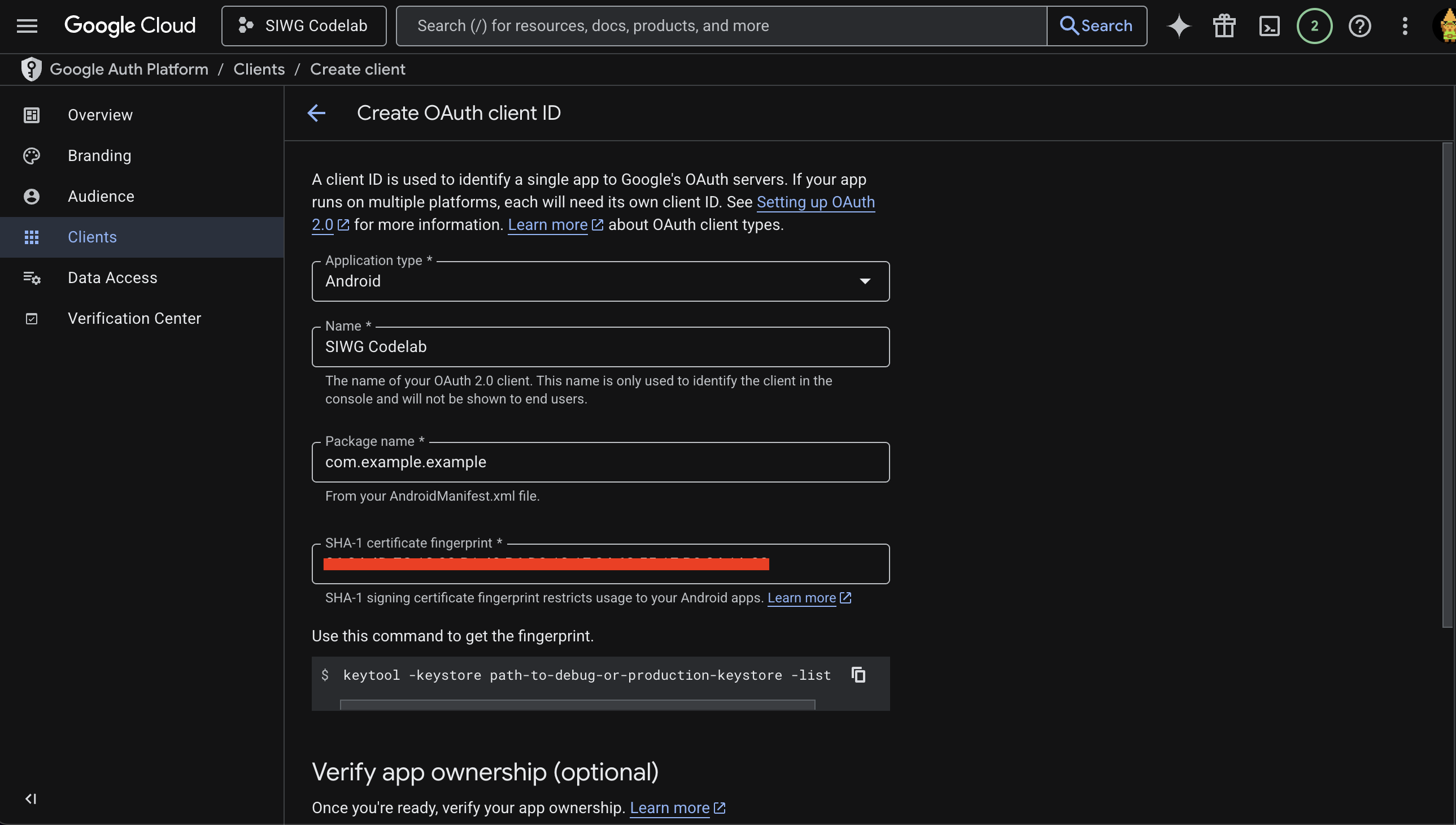The image size is (1456, 825).
Task: Click the back arrow next to Create OAuth client ID
Action: [x=316, y=113]
